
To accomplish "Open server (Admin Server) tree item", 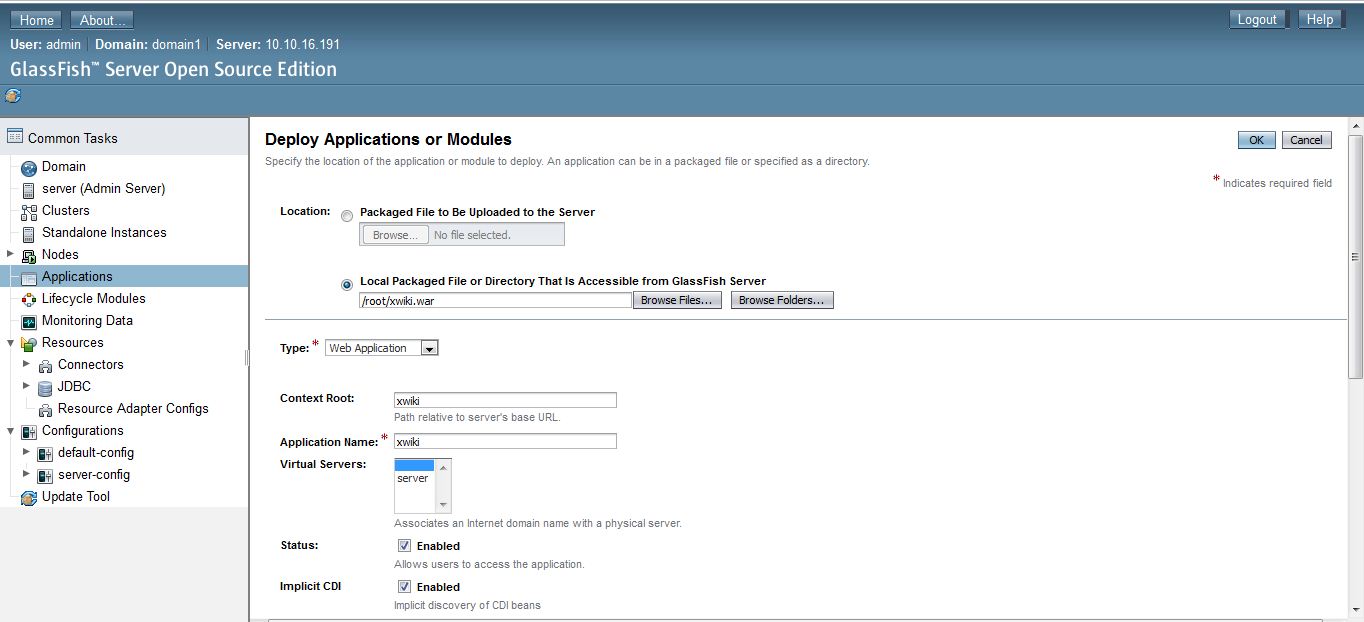I will pyautogui.click(x=104, y=189).
